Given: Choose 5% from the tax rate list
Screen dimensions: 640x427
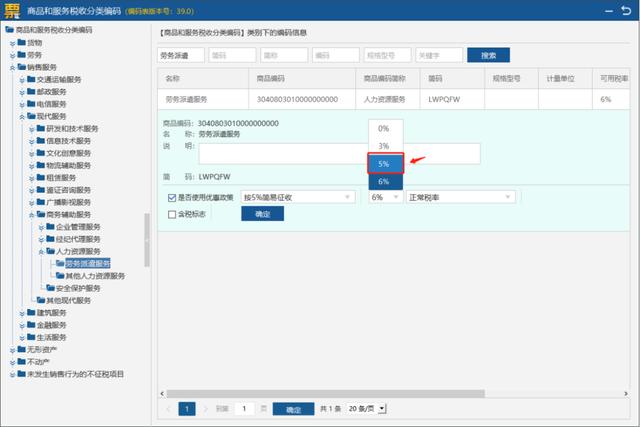Looking at the screenshot, I should [x=385, y=163].
